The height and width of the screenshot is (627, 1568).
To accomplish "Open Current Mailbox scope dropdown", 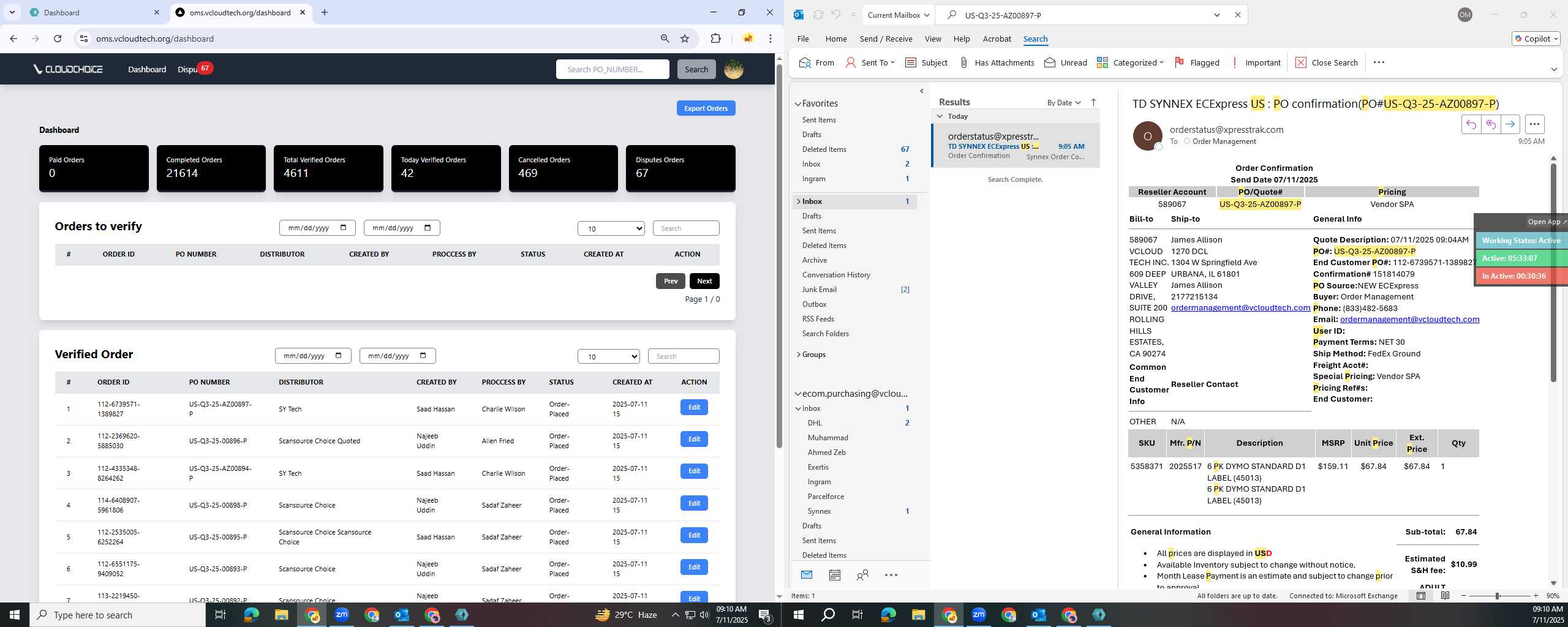I will pyautogui.click(x=898, y=15).
